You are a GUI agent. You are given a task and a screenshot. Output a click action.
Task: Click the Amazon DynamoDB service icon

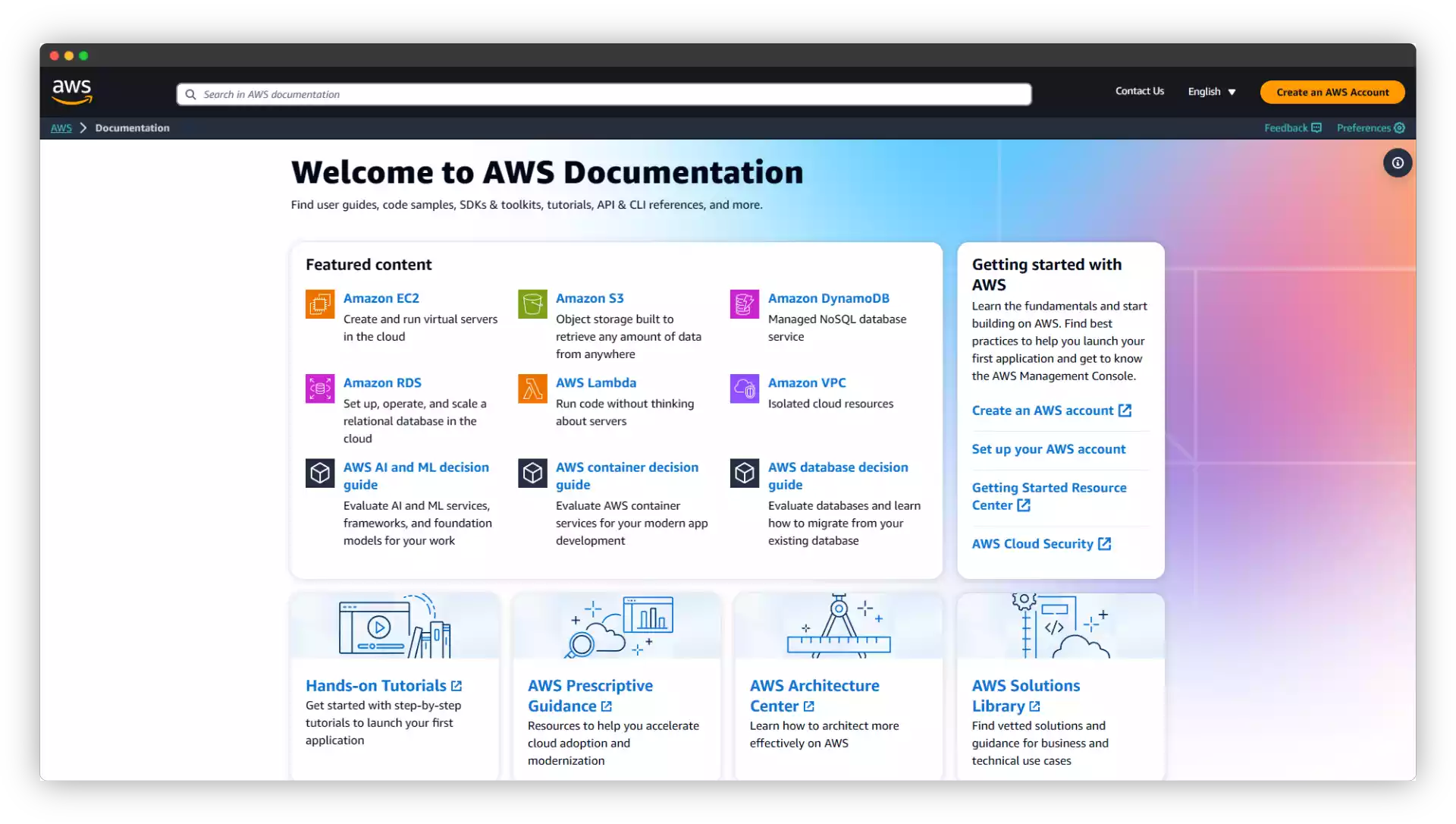[x=745, y=303]
